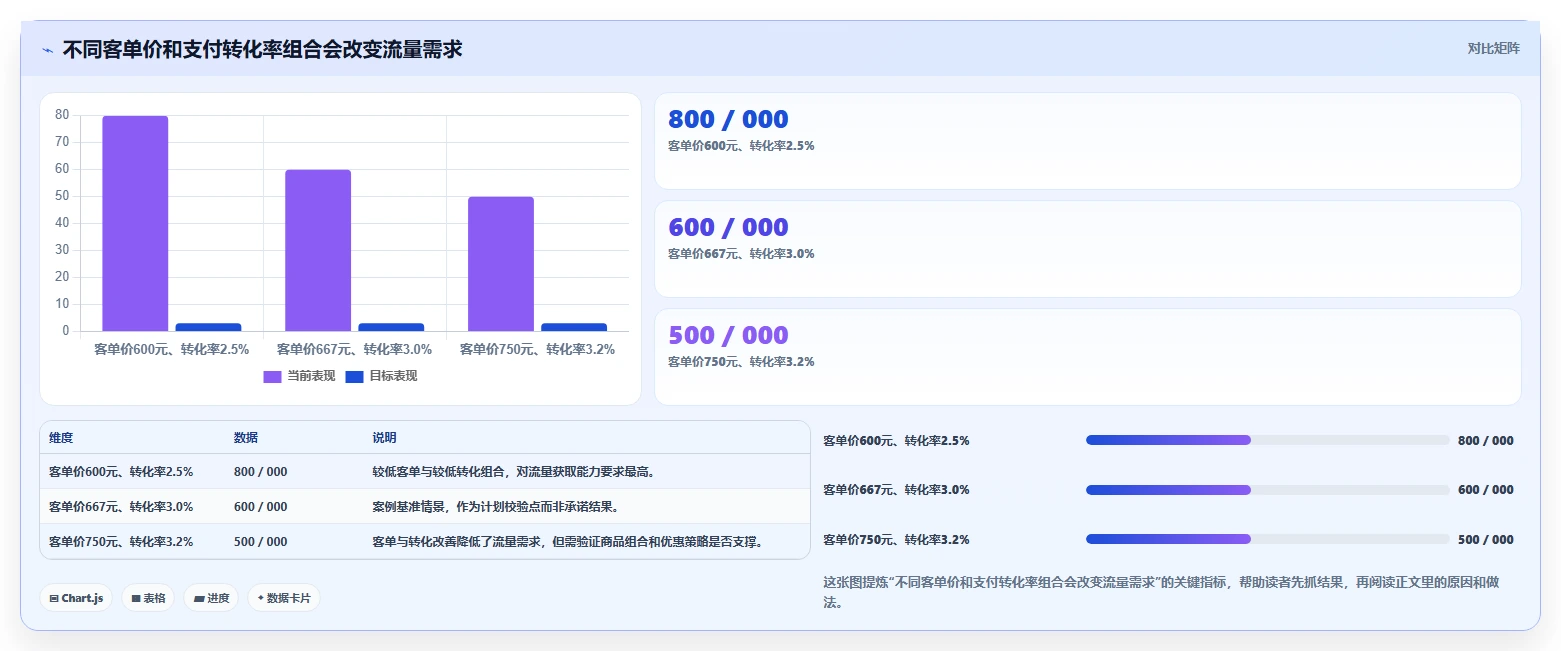
Task: Click table cell 客单价750元、转化率3.2%
Action: pos(121,542)
